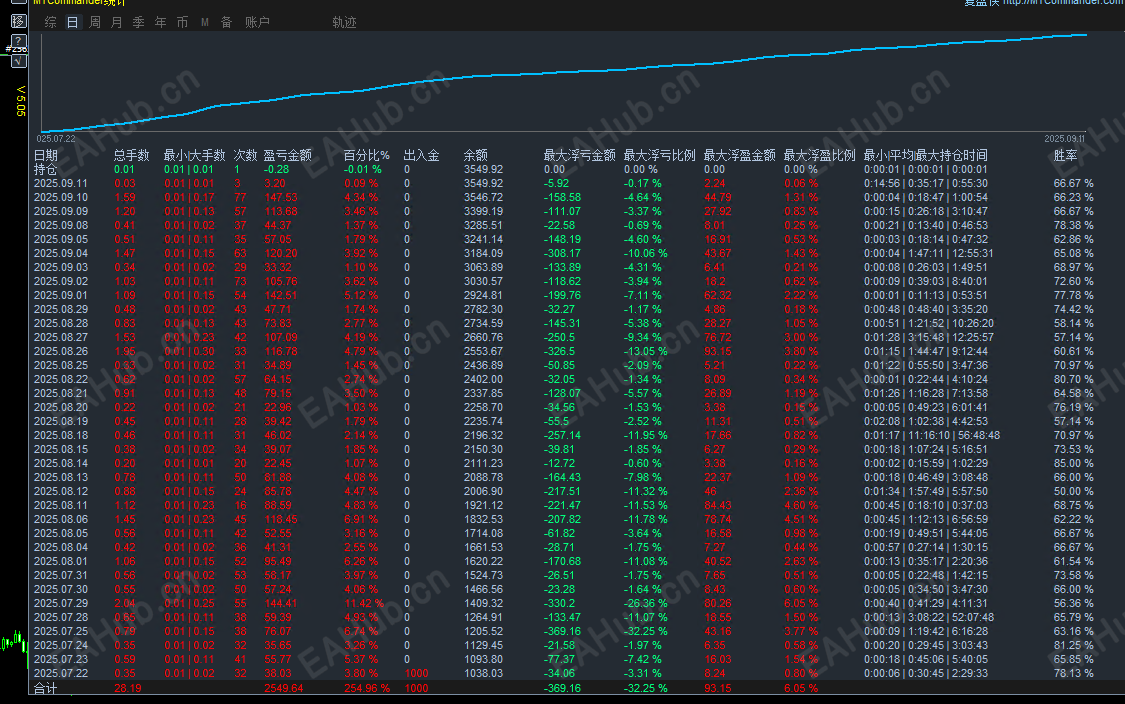Open the 账户 account tab

coord(258,22)
